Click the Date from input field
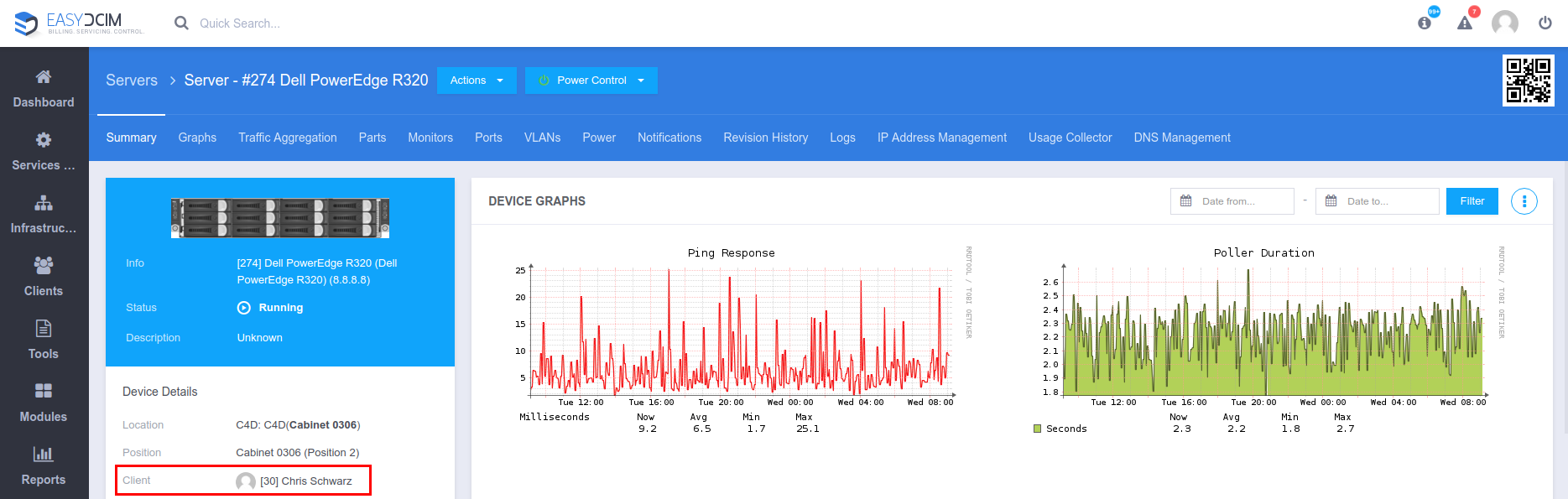This screenshot has width=1568, height=499. click(1232, 201)
